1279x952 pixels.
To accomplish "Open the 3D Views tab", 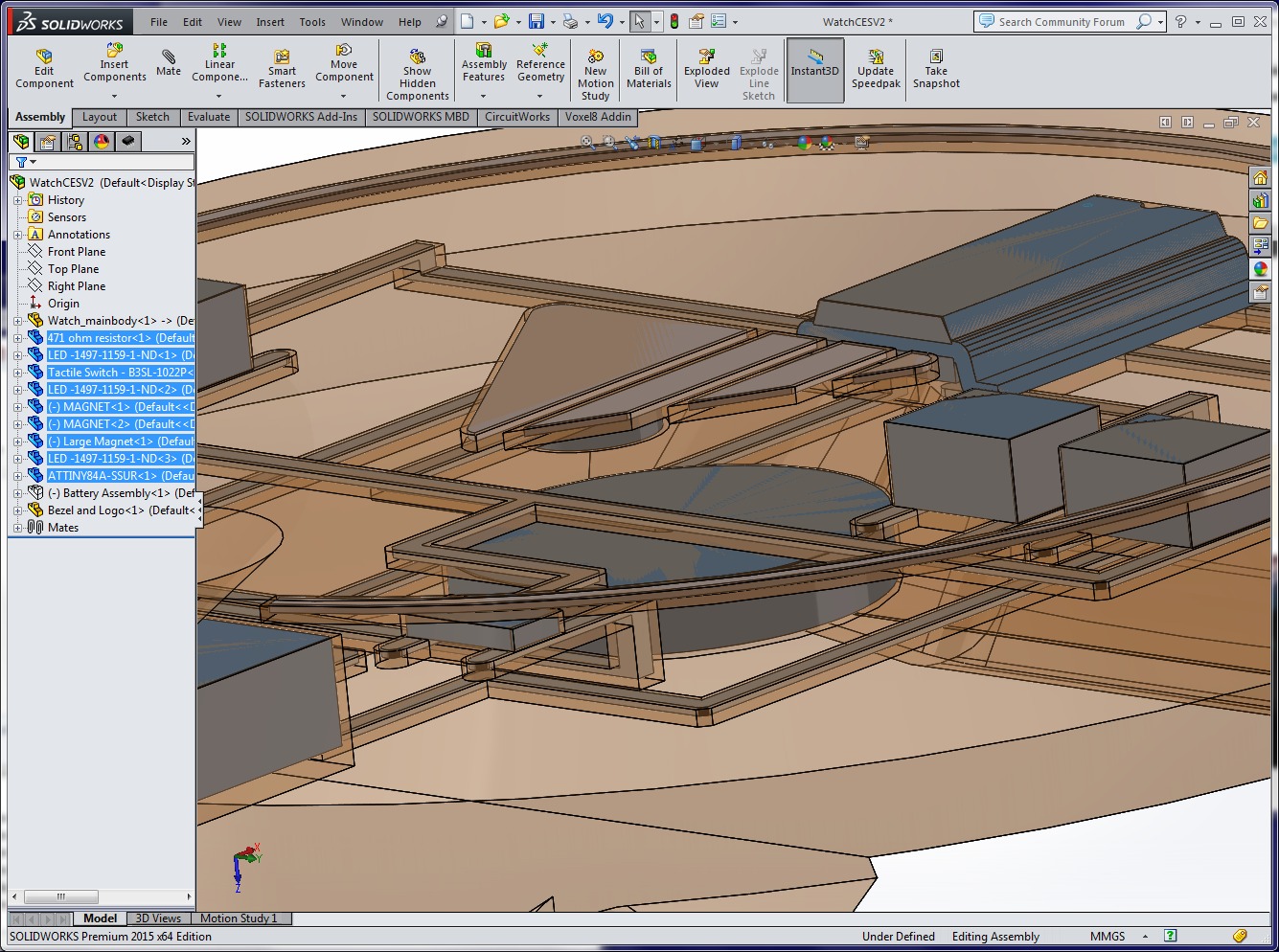I will point(158,918).
